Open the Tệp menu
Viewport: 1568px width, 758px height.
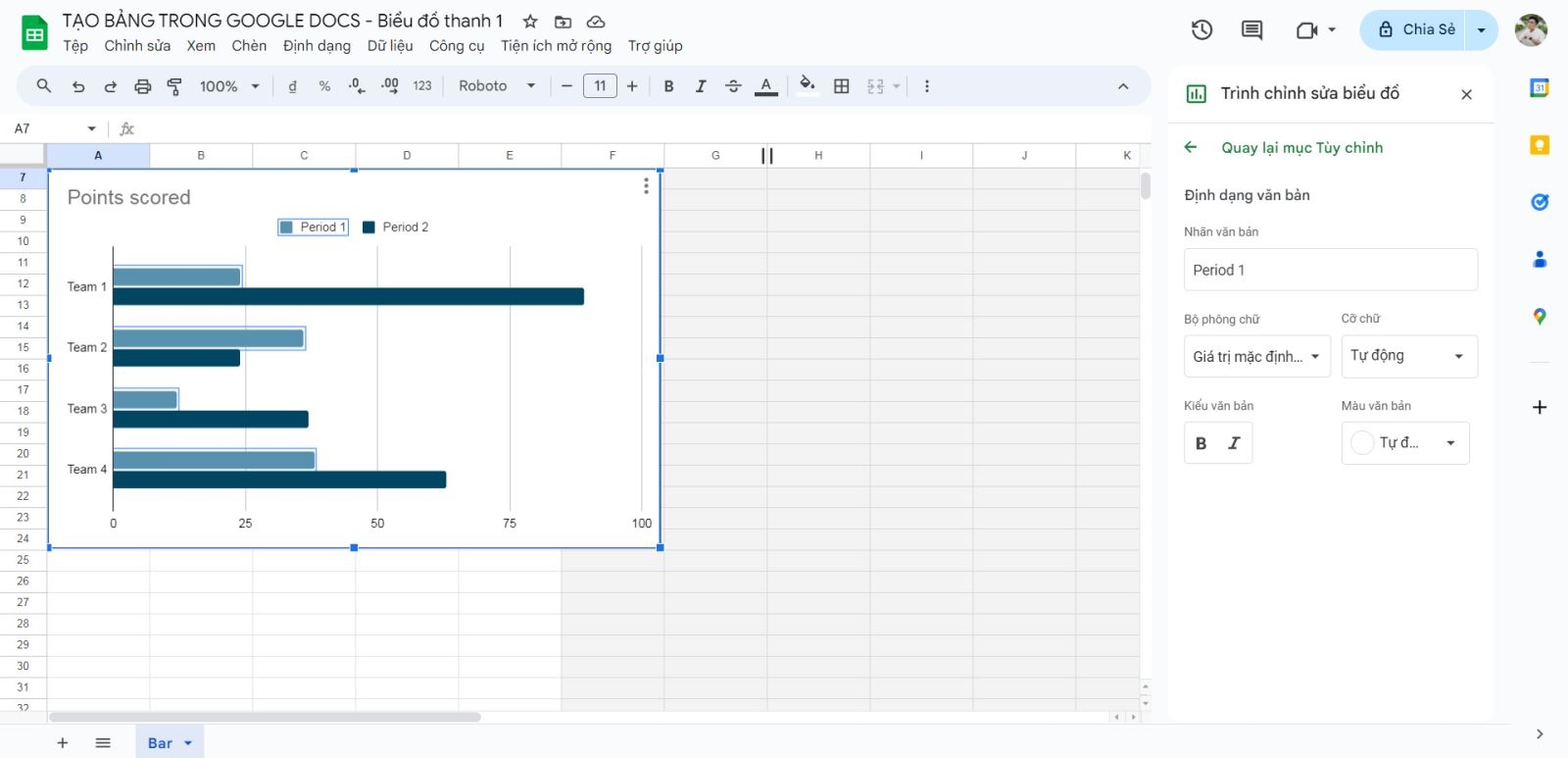(75, 46)
